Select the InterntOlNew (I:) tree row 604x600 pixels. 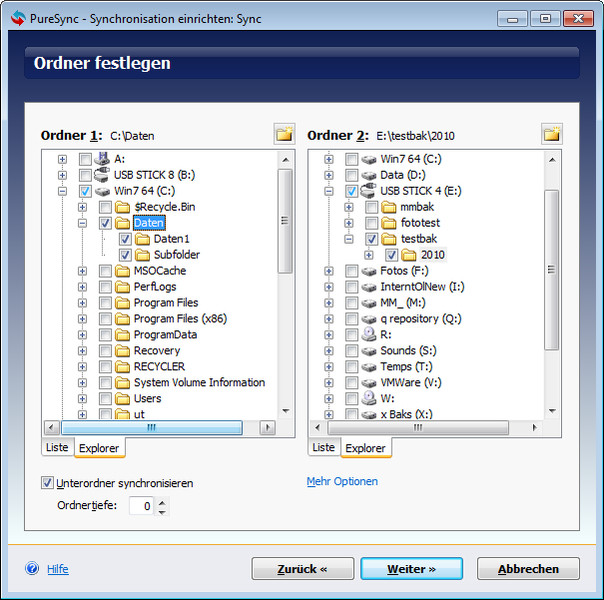[422, 287]
